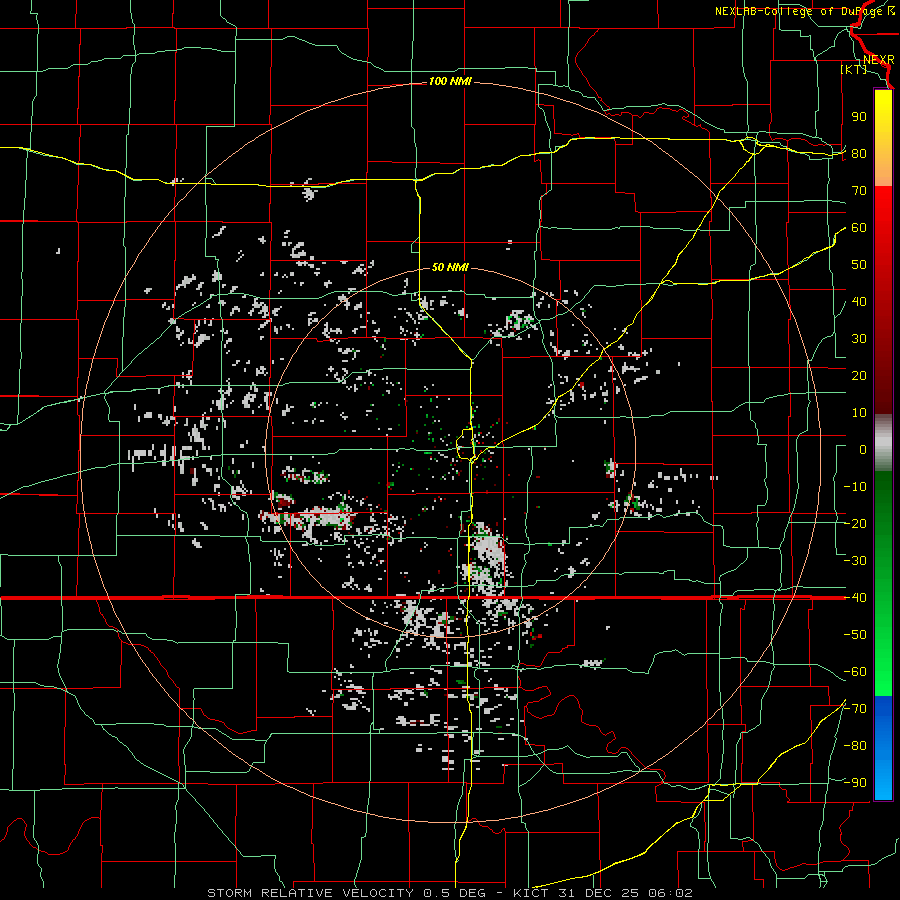Click the -10 value on velocity scale

[855, 487]
